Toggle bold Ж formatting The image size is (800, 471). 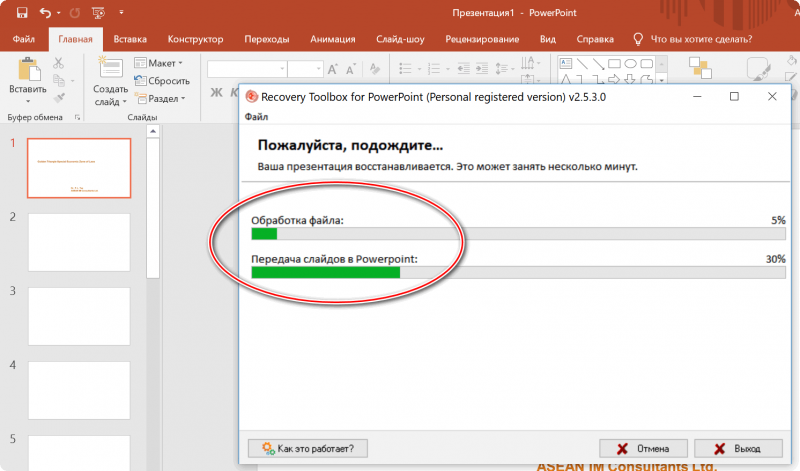pos(216,92)
